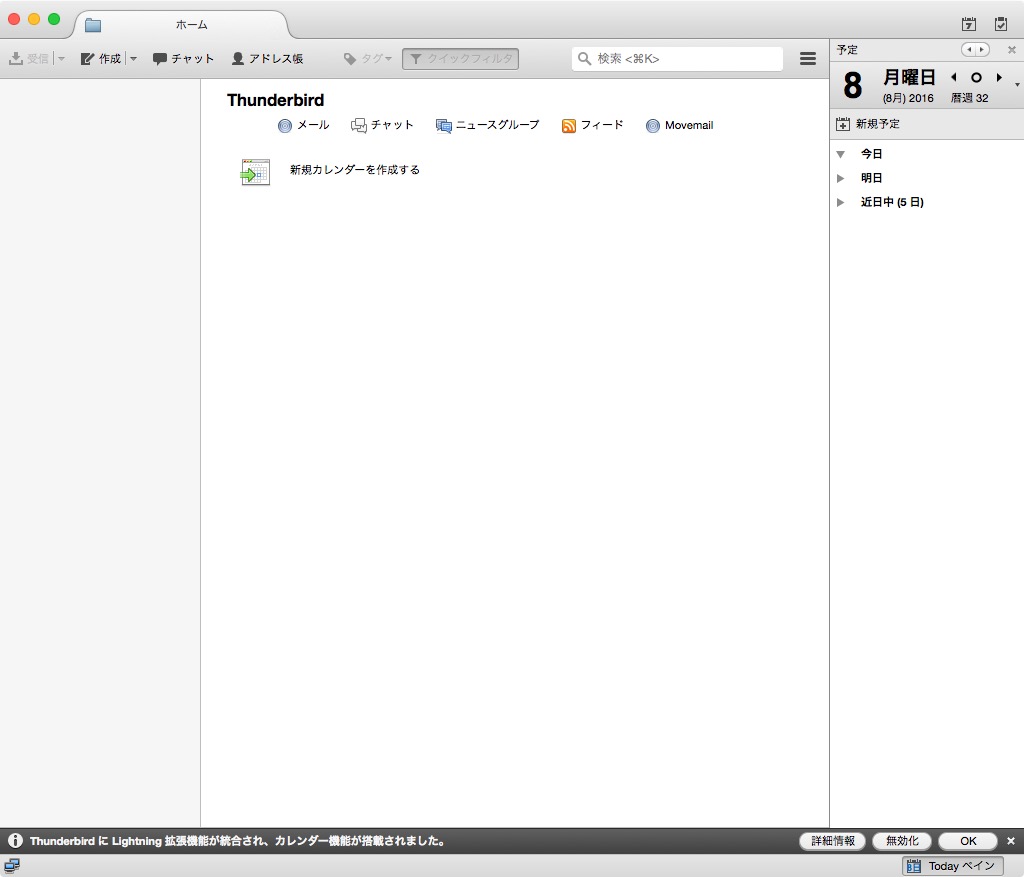Click the large date number 8
The image size is (1024, 877).
tap(853, 86)
